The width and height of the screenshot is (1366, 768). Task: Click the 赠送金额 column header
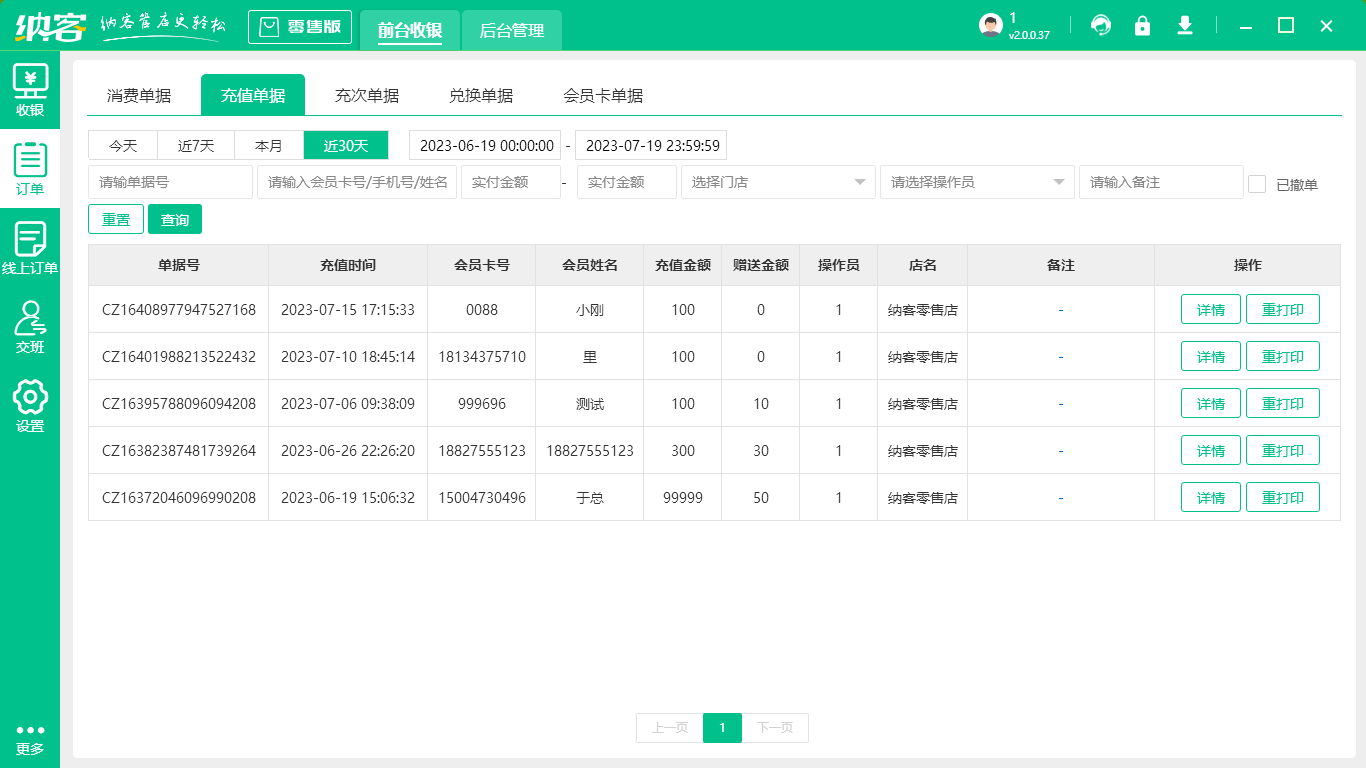(x=761, y=265)
